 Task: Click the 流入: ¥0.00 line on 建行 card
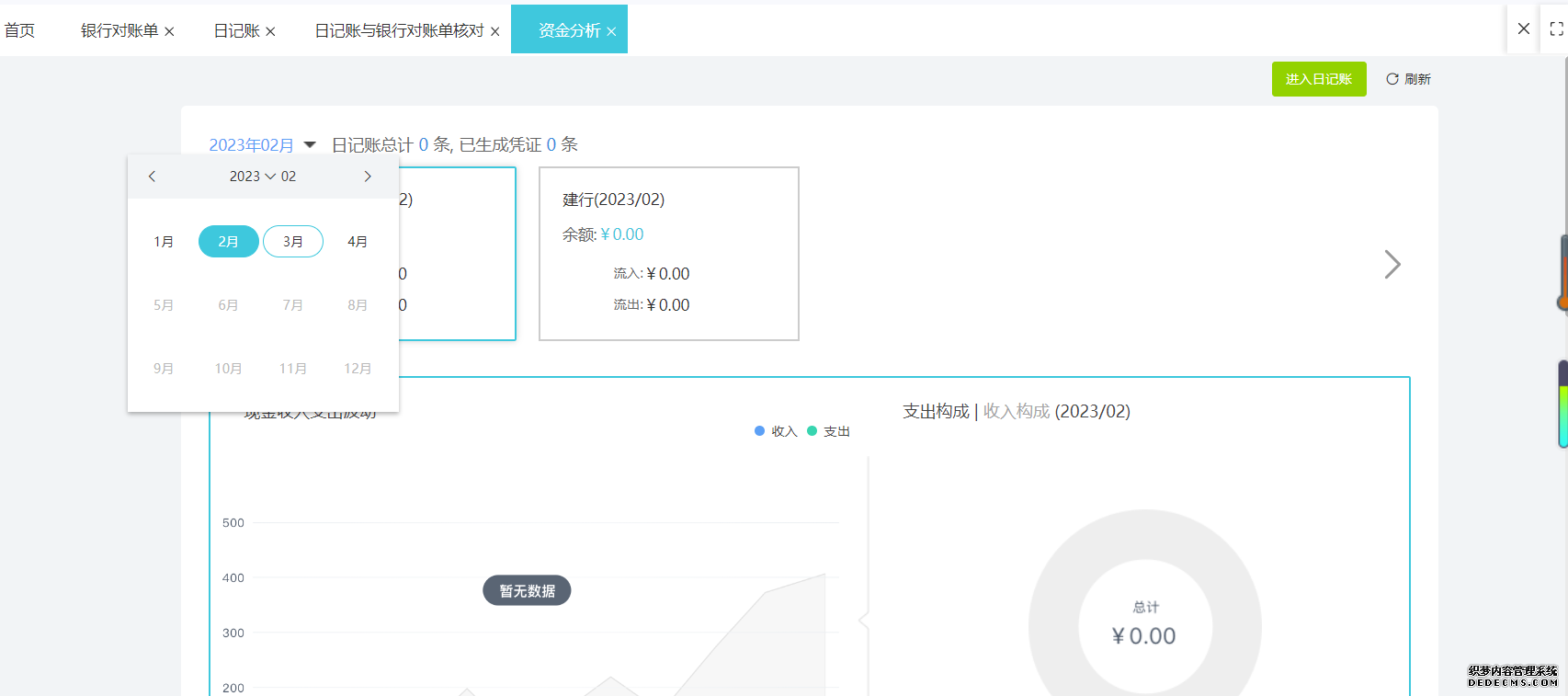tap(652, 273)
